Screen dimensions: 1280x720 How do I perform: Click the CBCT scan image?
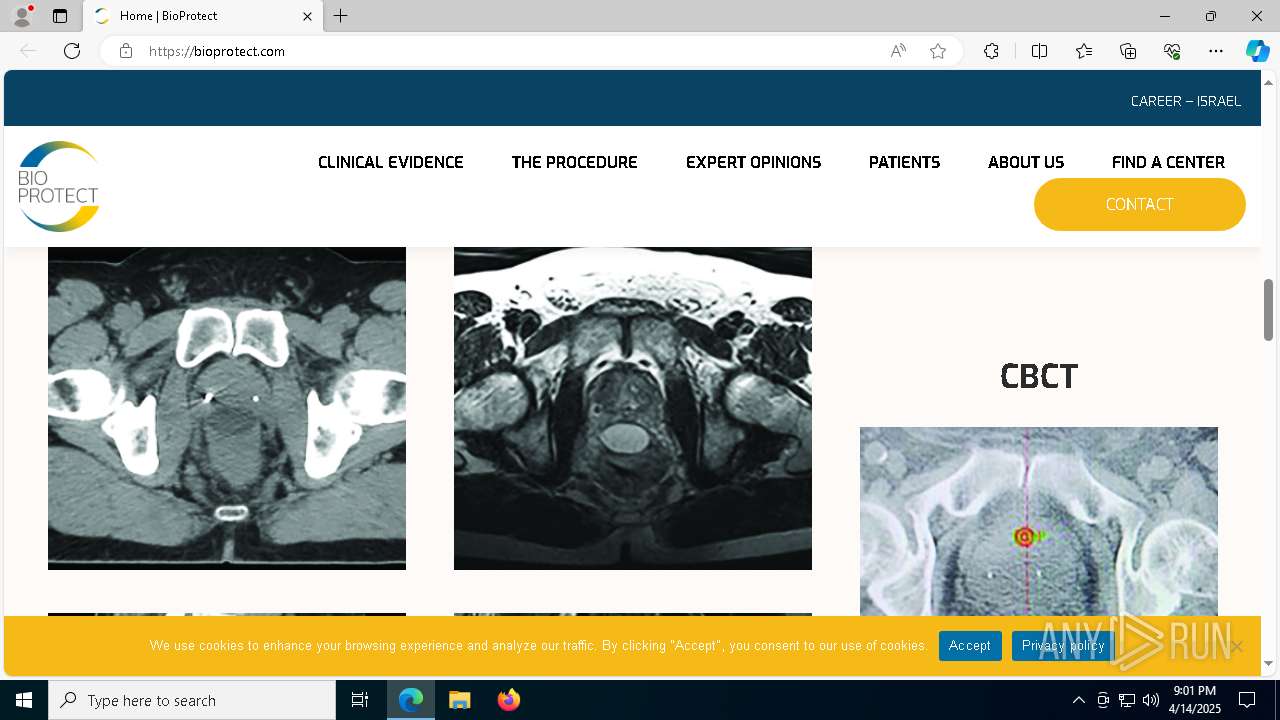[1039, 521]
